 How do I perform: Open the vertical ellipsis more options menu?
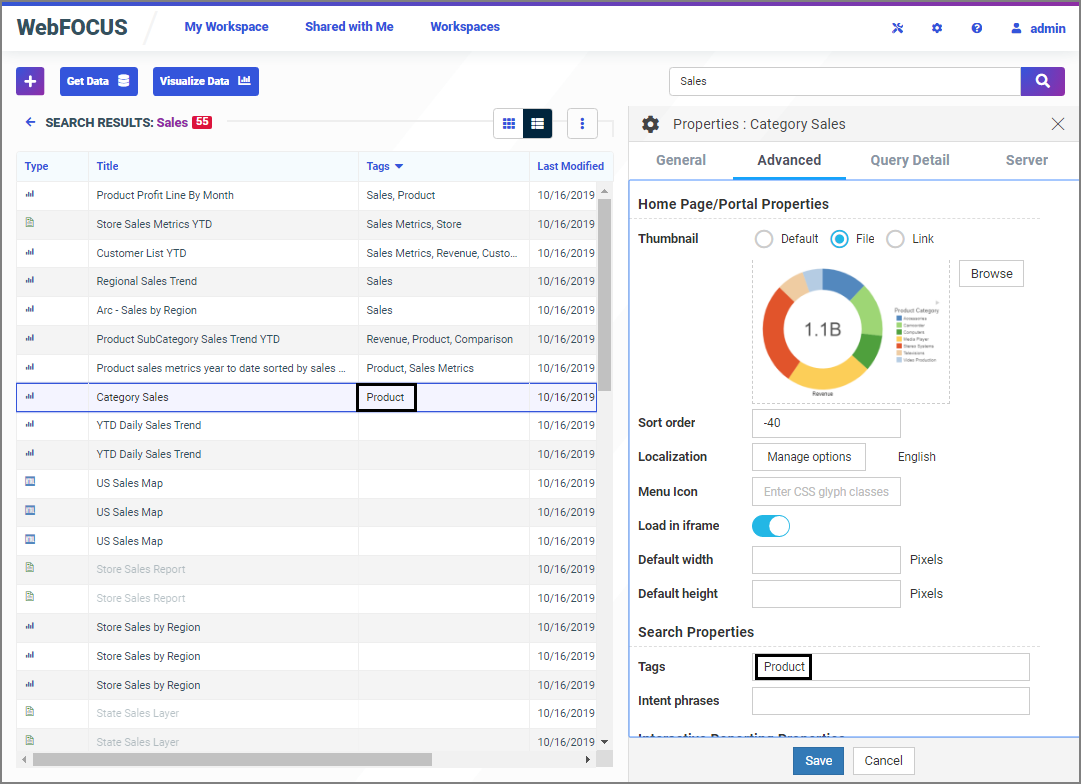pos(582,123)
